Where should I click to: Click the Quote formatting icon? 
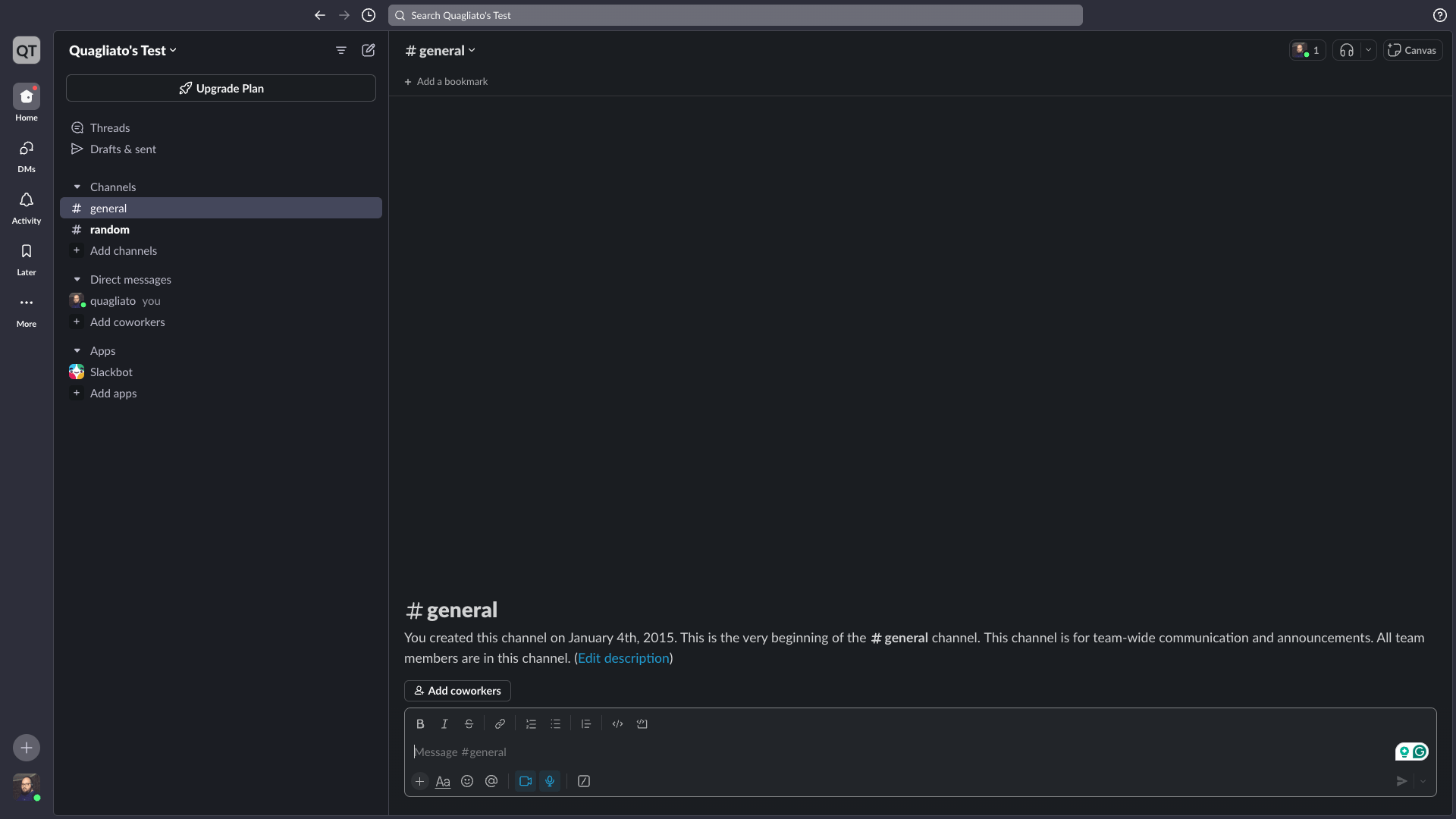[x=586, y=724]
